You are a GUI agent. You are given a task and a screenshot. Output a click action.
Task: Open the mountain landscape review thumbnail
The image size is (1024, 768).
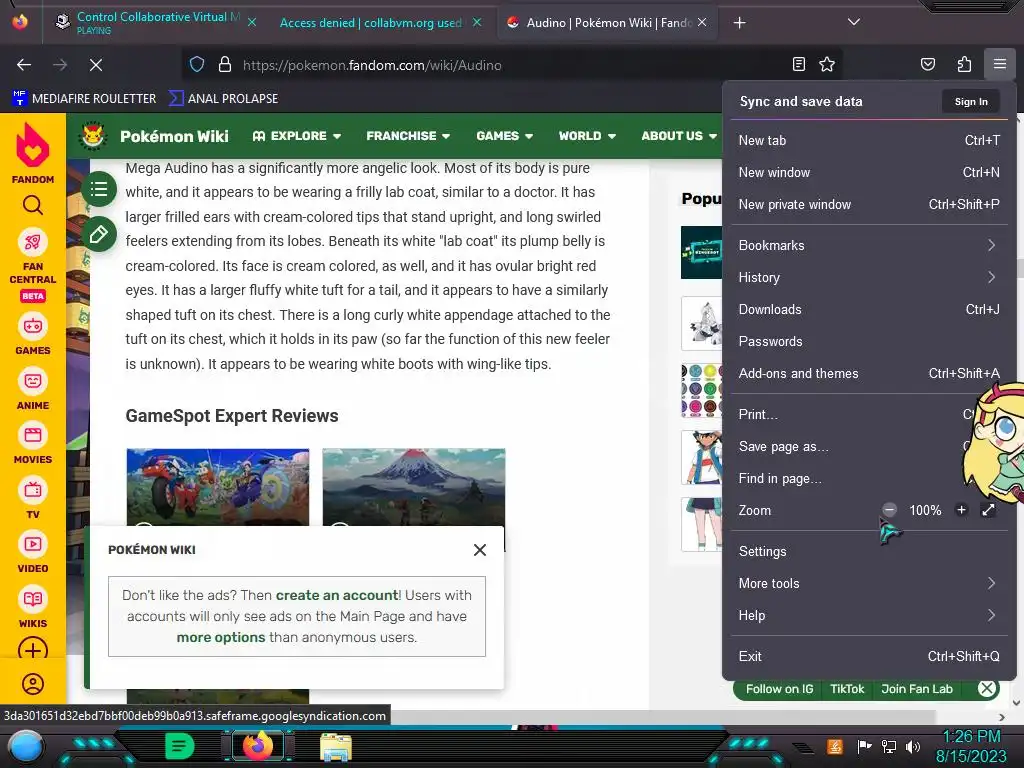pos(413,487)
